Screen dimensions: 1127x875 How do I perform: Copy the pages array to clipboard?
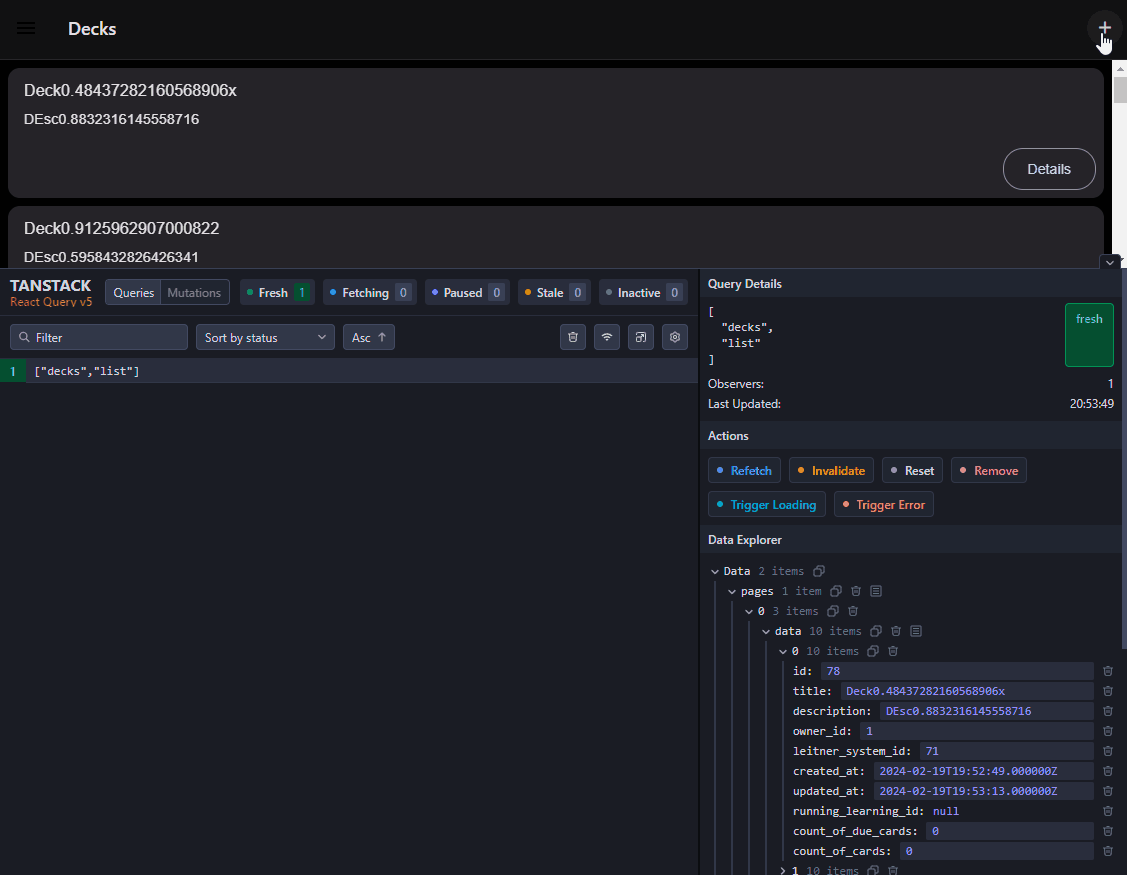[x=836, y=591]
